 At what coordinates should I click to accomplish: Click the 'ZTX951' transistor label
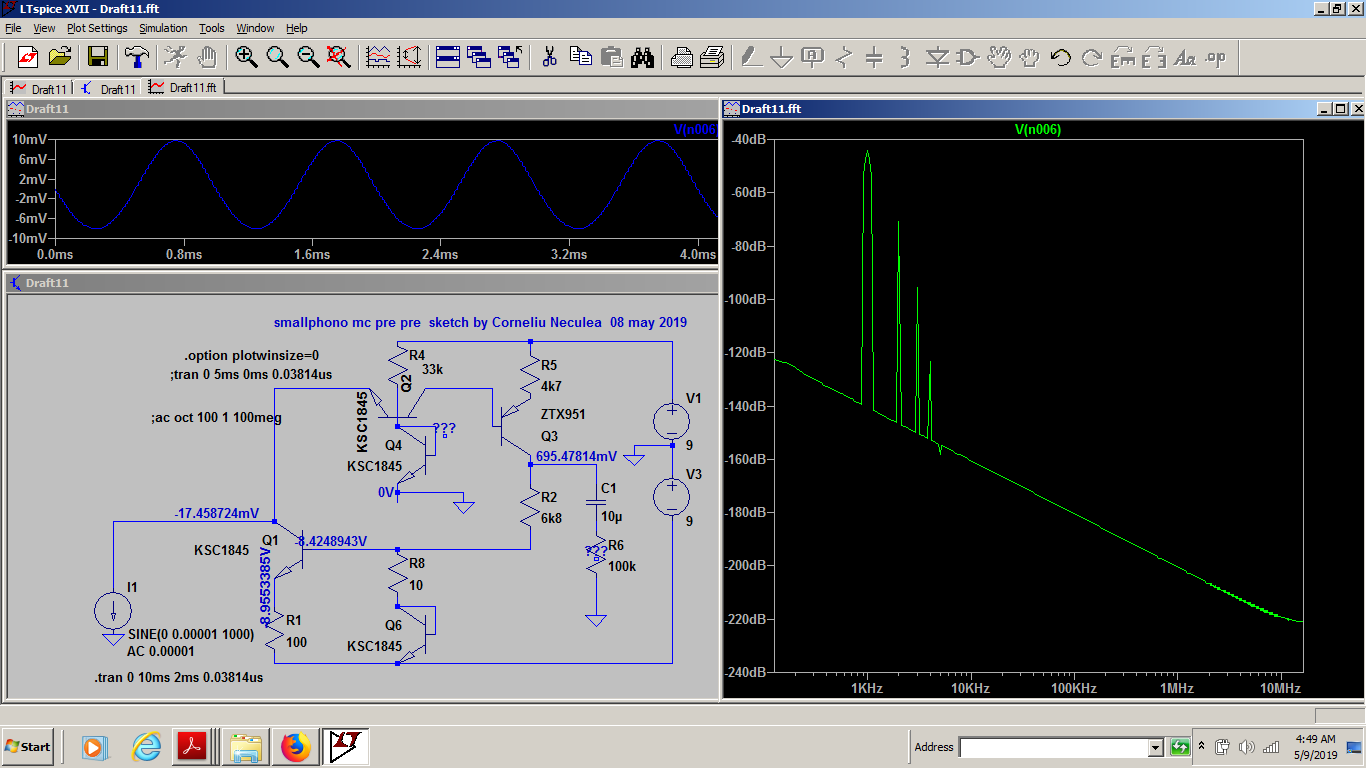pos(563,414)
